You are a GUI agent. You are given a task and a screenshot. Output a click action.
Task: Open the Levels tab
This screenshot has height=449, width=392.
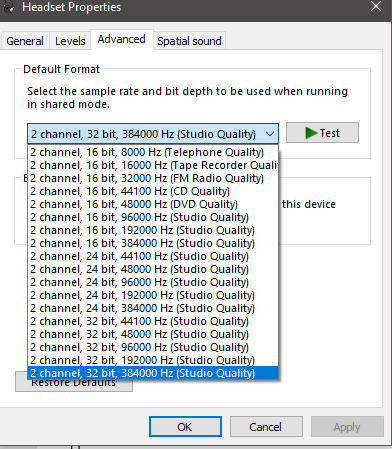pyautogui.click(x=70, y=41)
